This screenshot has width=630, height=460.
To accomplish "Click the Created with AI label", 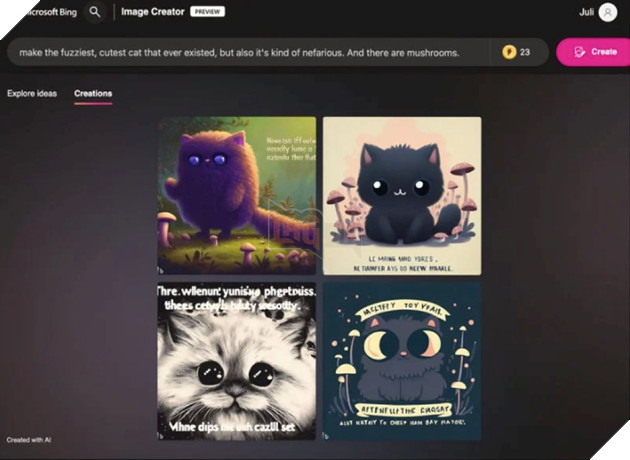I will [x=28, y=440].
